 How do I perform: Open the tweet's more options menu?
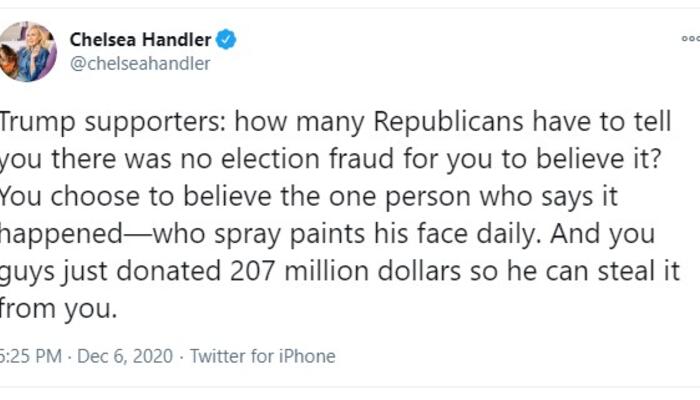pos(690,39)
